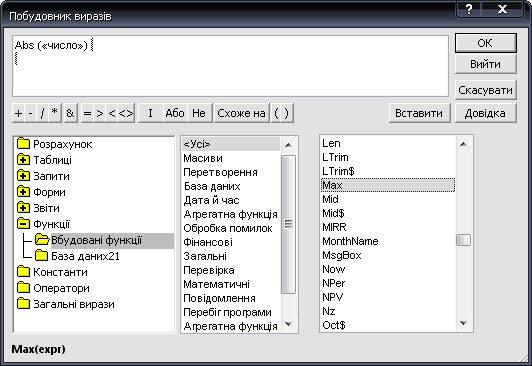Image resolution: width=532 pixels, height=366 pixels.
Task: Select the База даних21 tree item
Action: click(x=86, y=256)
